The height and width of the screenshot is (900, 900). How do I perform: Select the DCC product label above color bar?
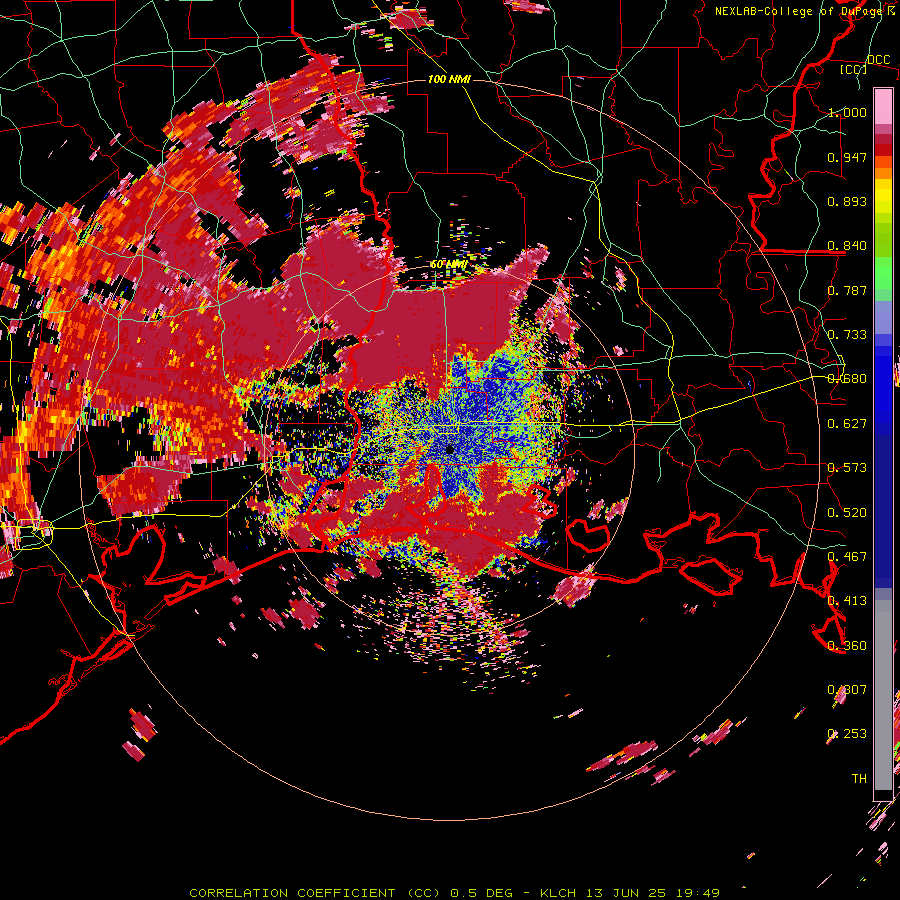click(x=878, y=60)
